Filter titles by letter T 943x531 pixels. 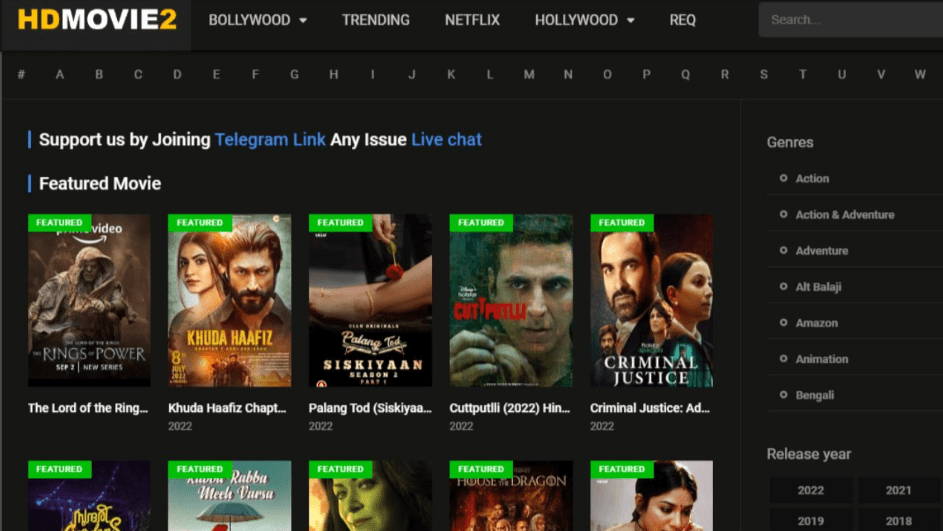coord(802,75)
